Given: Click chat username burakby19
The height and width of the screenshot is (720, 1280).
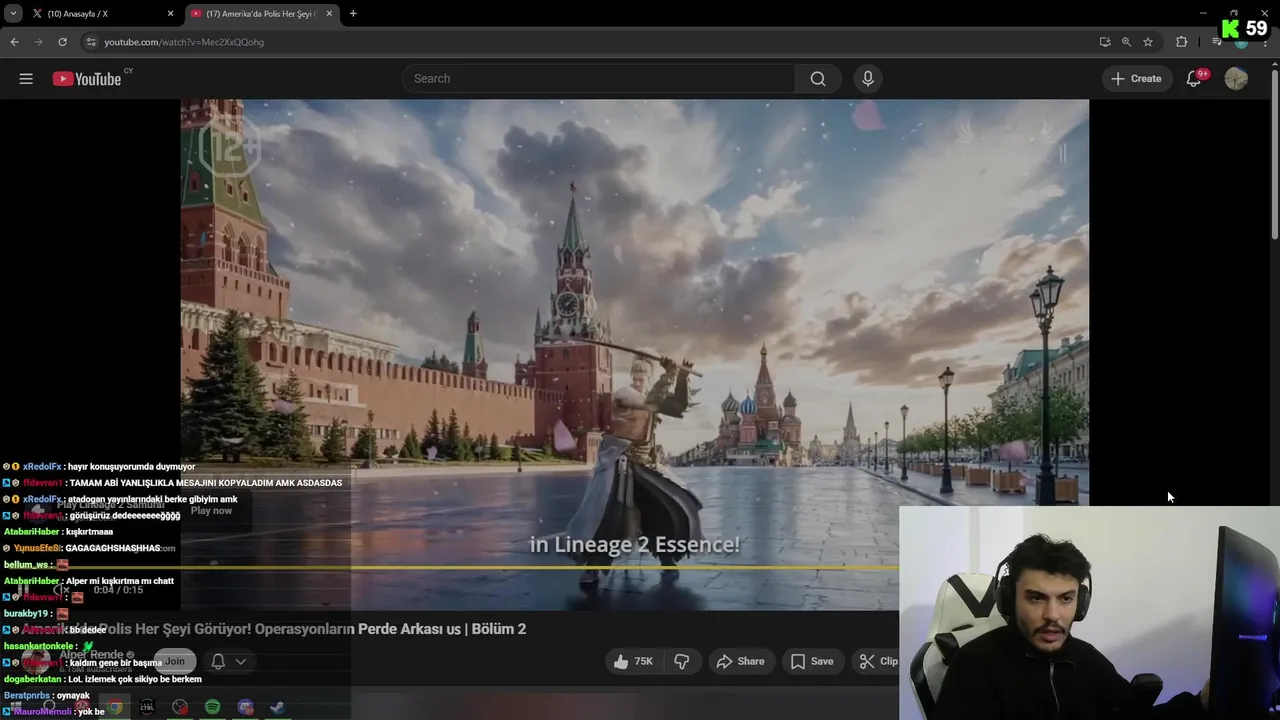Looking at the screenshot, I should click(26, 613).
